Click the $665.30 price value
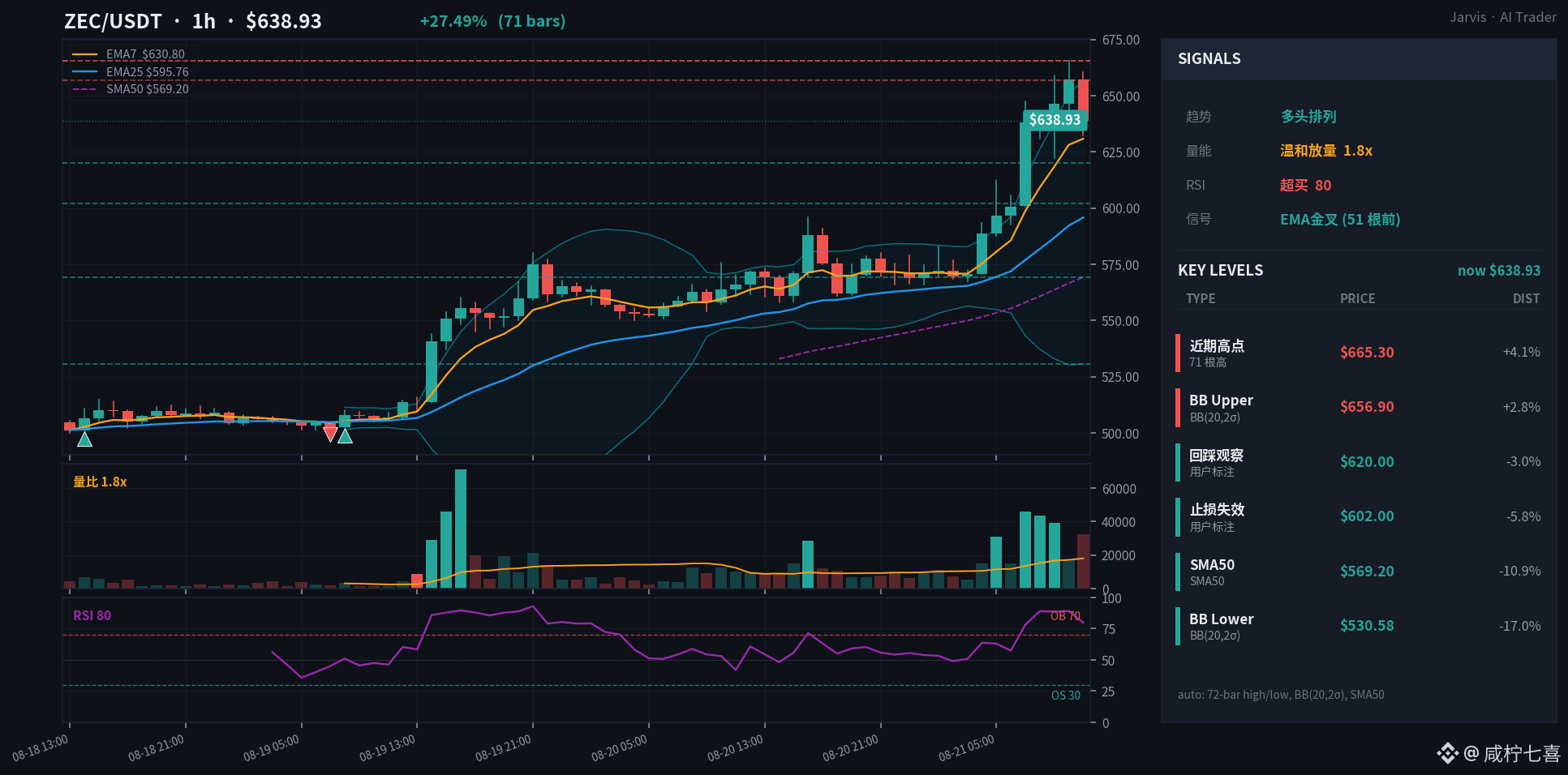This screenshot has height=775, width=1568. (1367, 353)
